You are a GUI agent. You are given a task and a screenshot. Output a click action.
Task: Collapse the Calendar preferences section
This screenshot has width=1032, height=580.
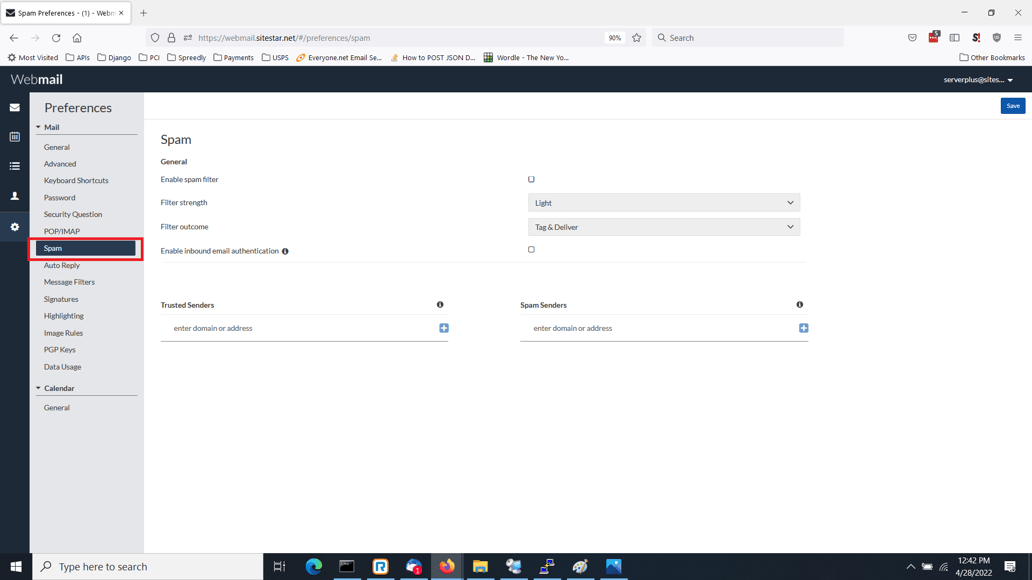click(x=39, y=388)
